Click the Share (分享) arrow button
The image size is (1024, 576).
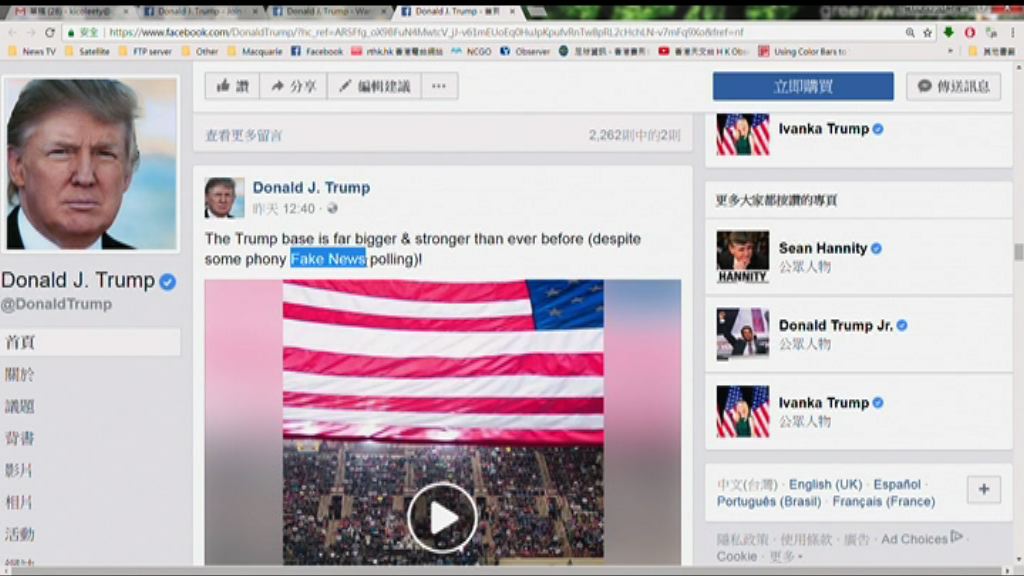(x=293, y=86)
